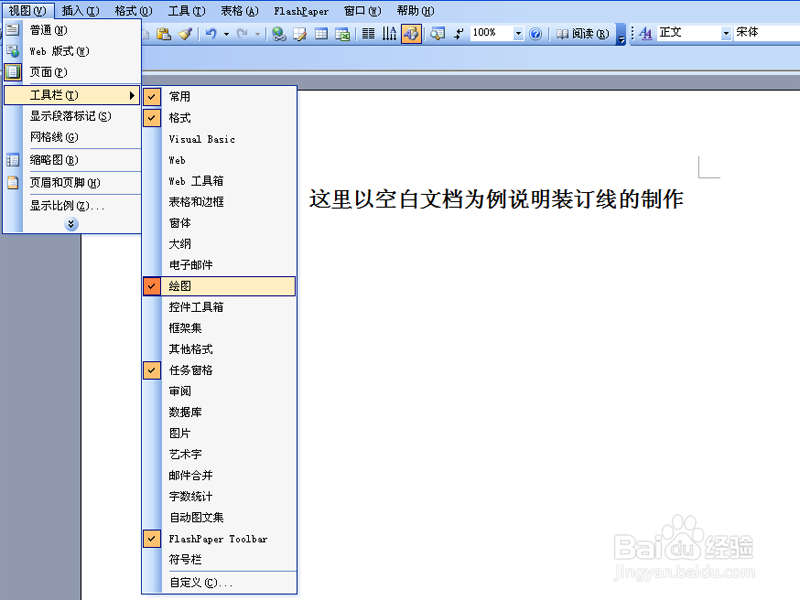
Task: Click the Columns icon on the toolbar
Action: 368,32
